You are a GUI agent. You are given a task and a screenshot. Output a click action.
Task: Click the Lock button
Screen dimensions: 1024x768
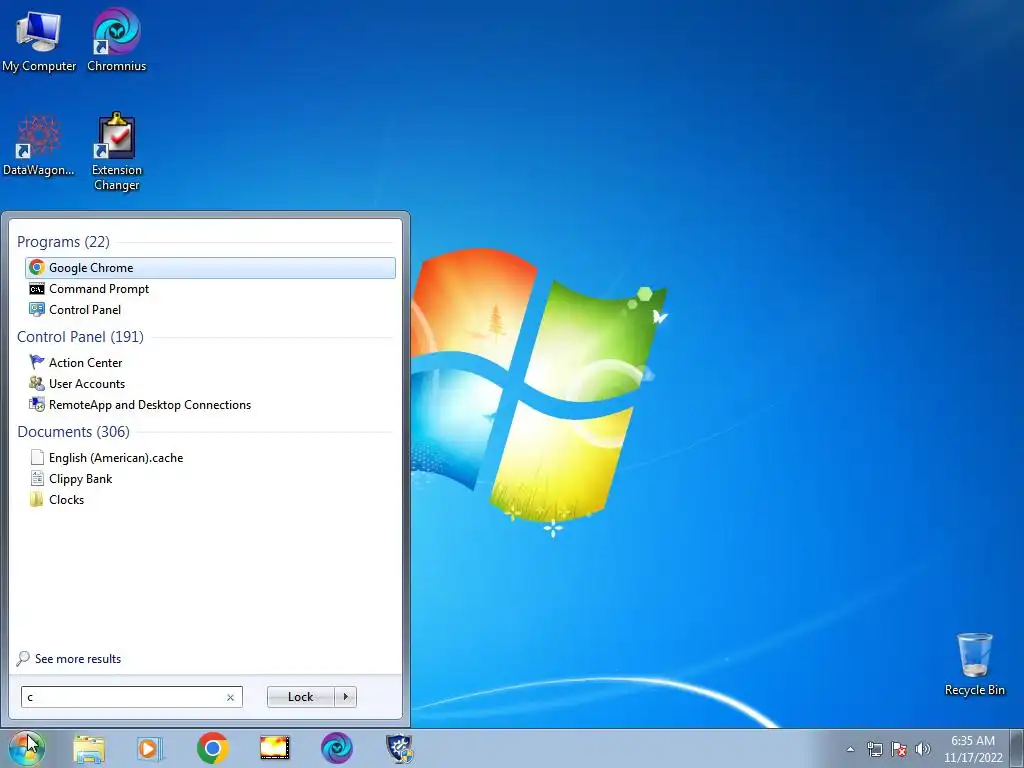coord(300,697)
